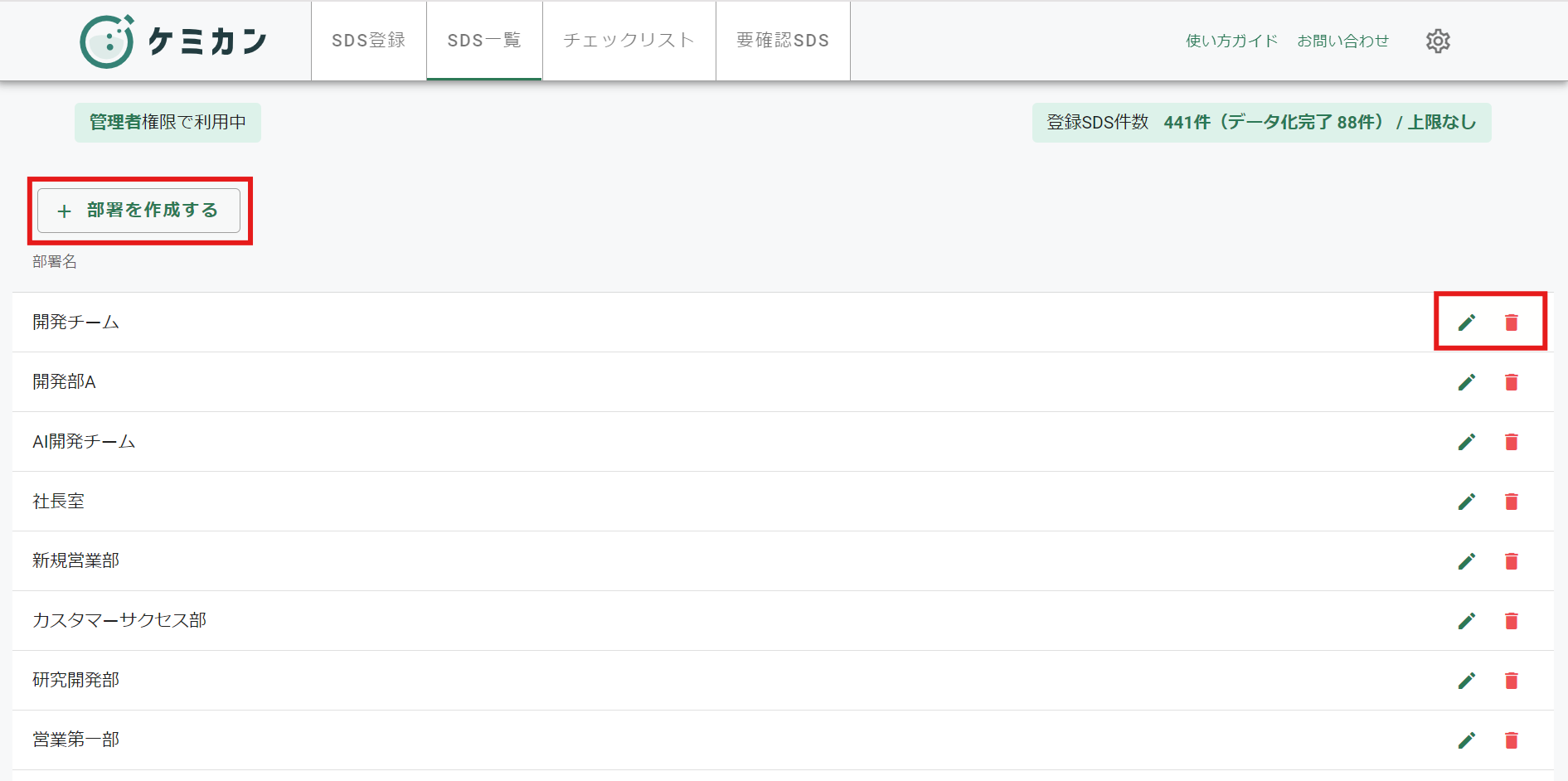1568x781 pixels.
Task: Edit the カスタマーサクセス部 department
Action: (1467, 621)
